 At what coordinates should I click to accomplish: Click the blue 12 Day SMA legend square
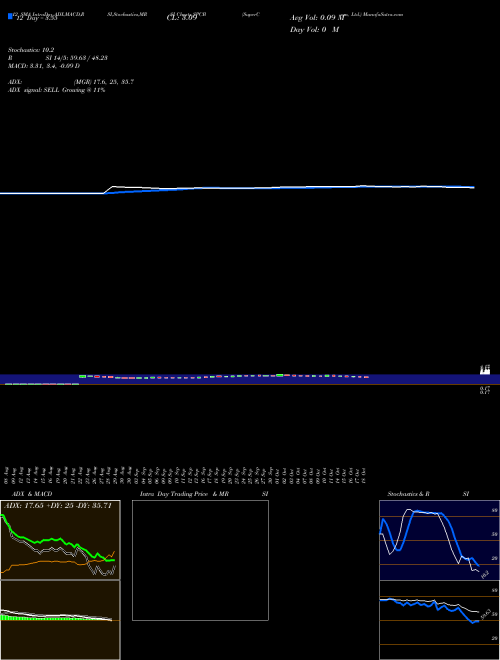point(10,16)
